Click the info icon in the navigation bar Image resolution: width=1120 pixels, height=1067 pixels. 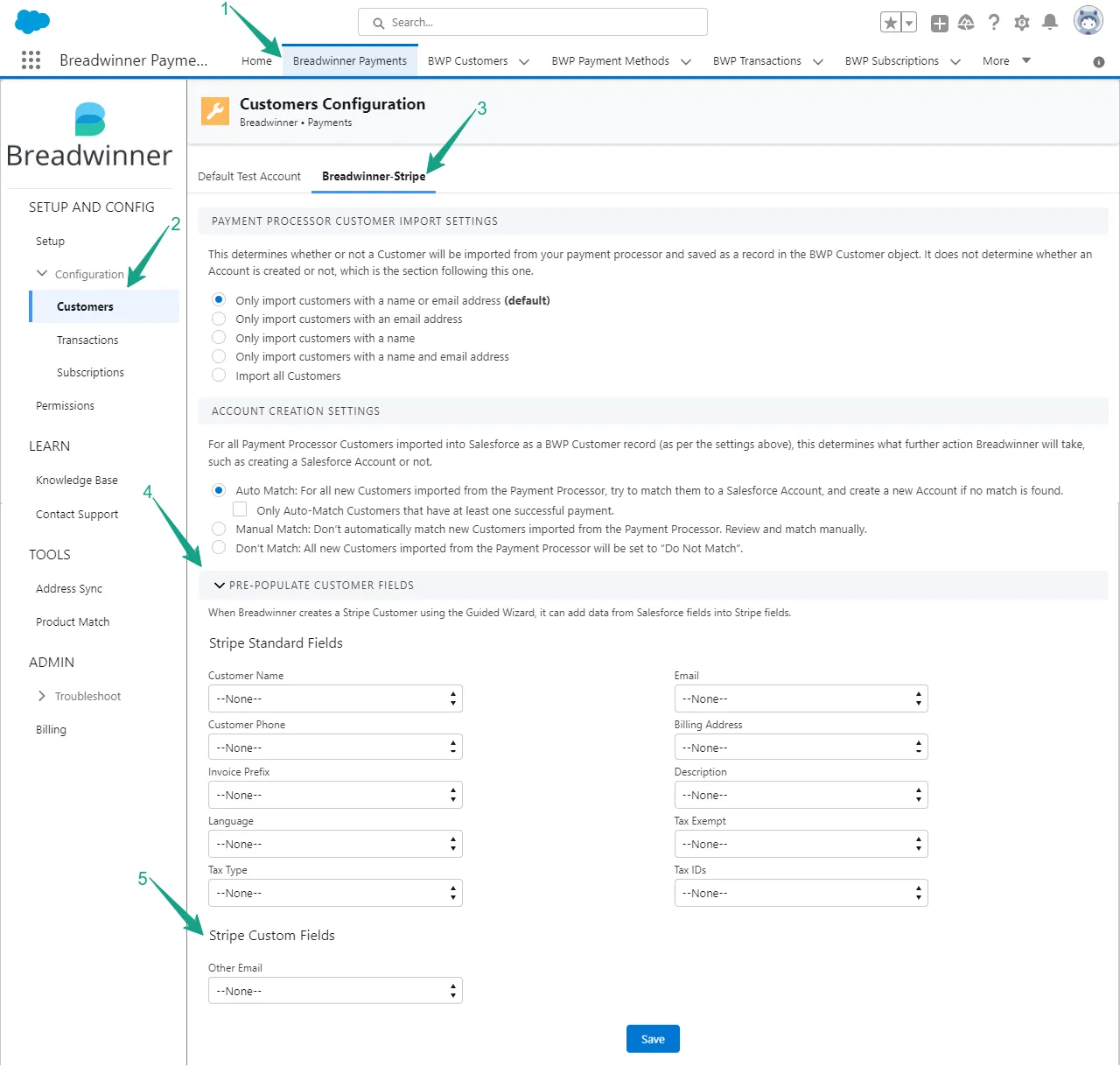click(1099, 62)
